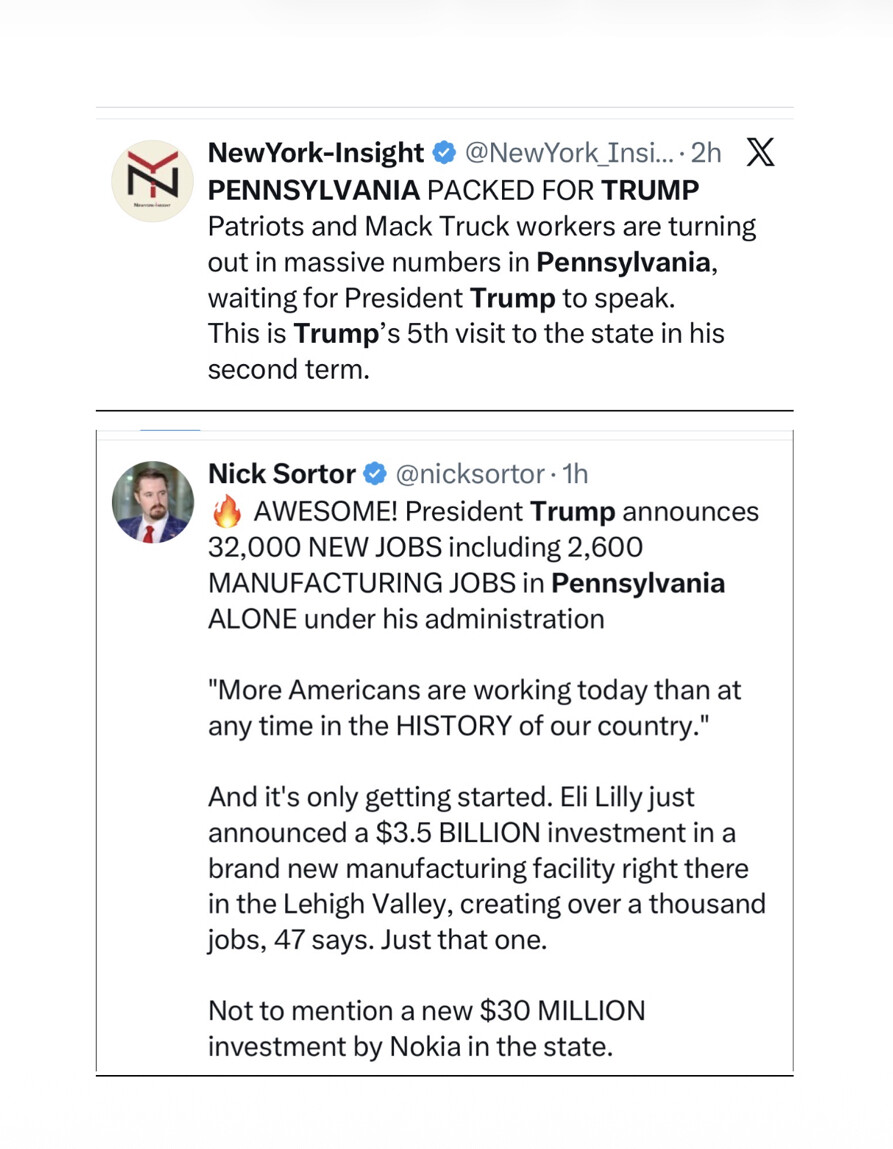
Task: Open the tweet text about Nokia investment
Action: click(x=426, y=1029)
